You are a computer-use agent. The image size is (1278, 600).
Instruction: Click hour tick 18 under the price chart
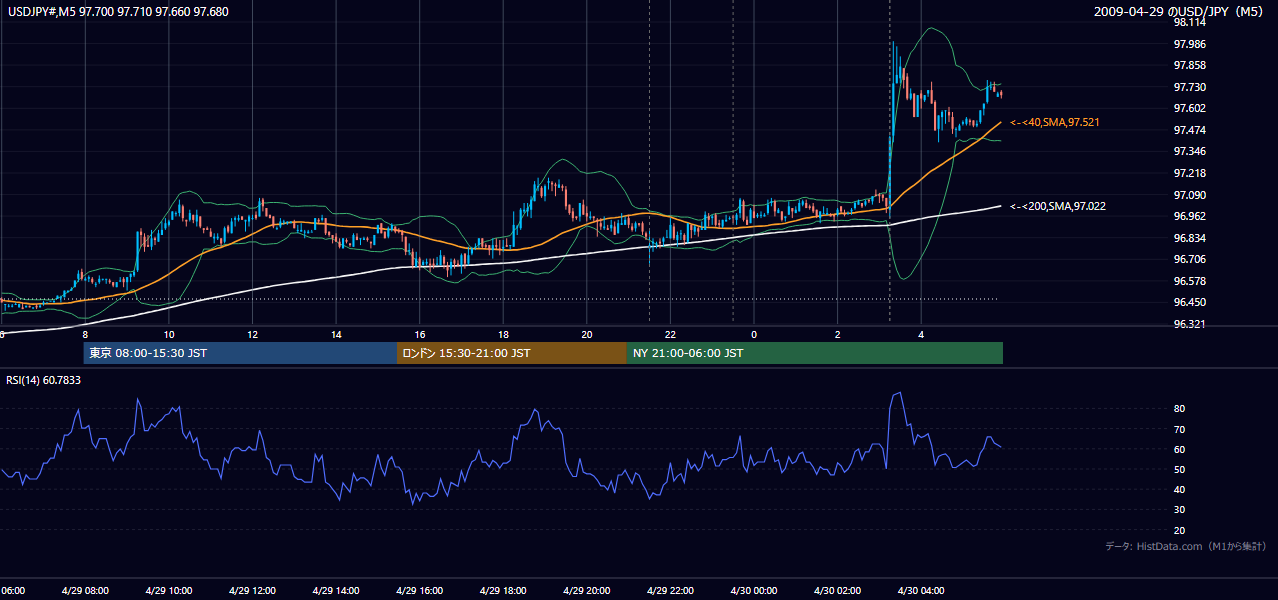click(x=503, y=335)
